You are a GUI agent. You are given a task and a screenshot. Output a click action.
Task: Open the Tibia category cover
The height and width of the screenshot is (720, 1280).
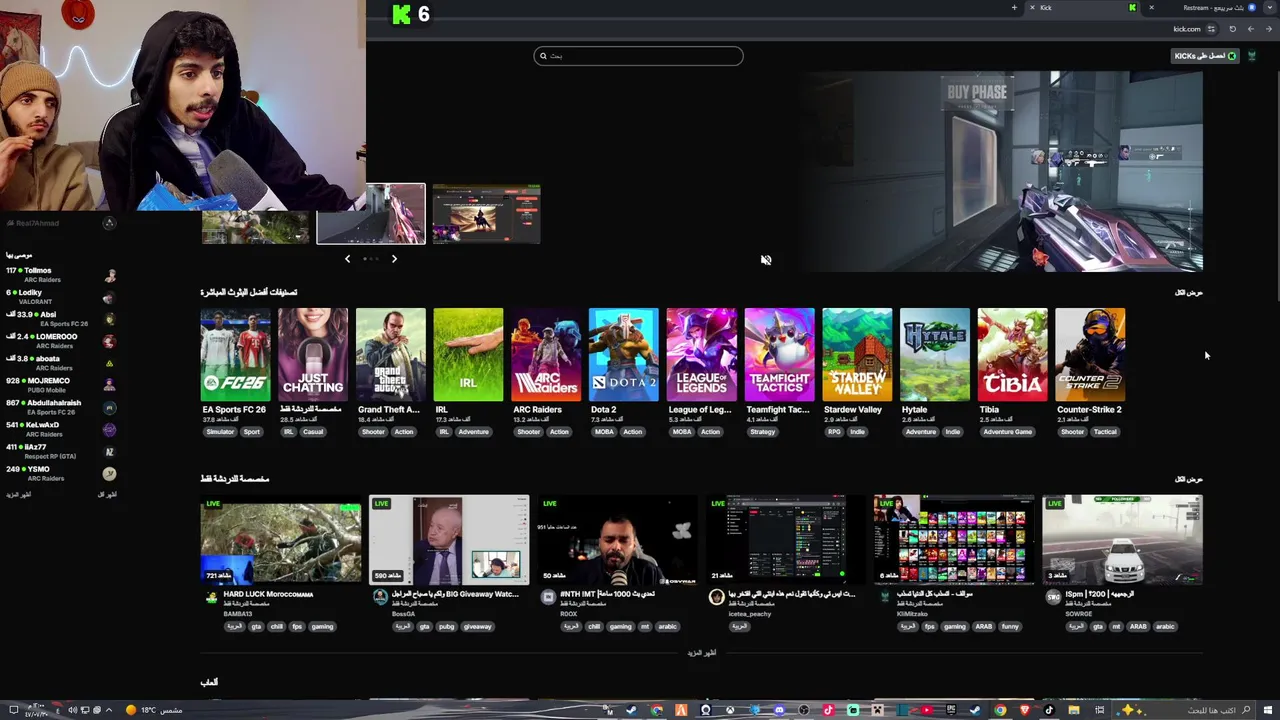[x=1012, y=355]
